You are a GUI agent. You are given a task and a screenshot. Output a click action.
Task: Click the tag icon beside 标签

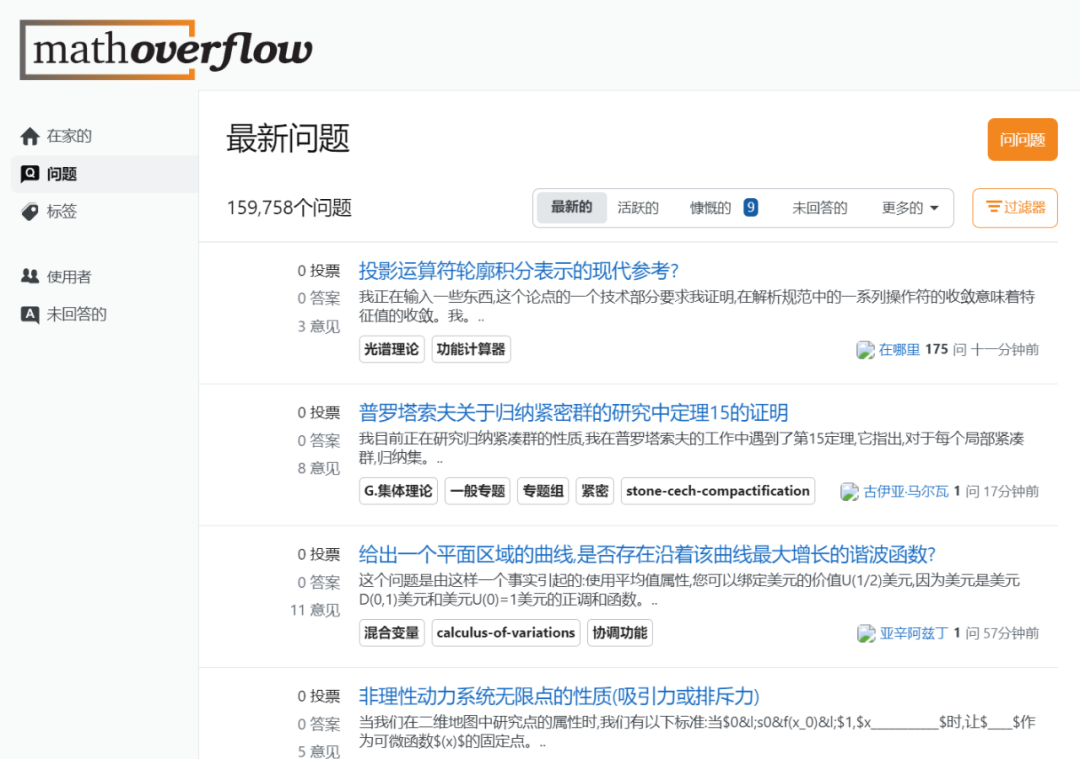tap(30, 211)
